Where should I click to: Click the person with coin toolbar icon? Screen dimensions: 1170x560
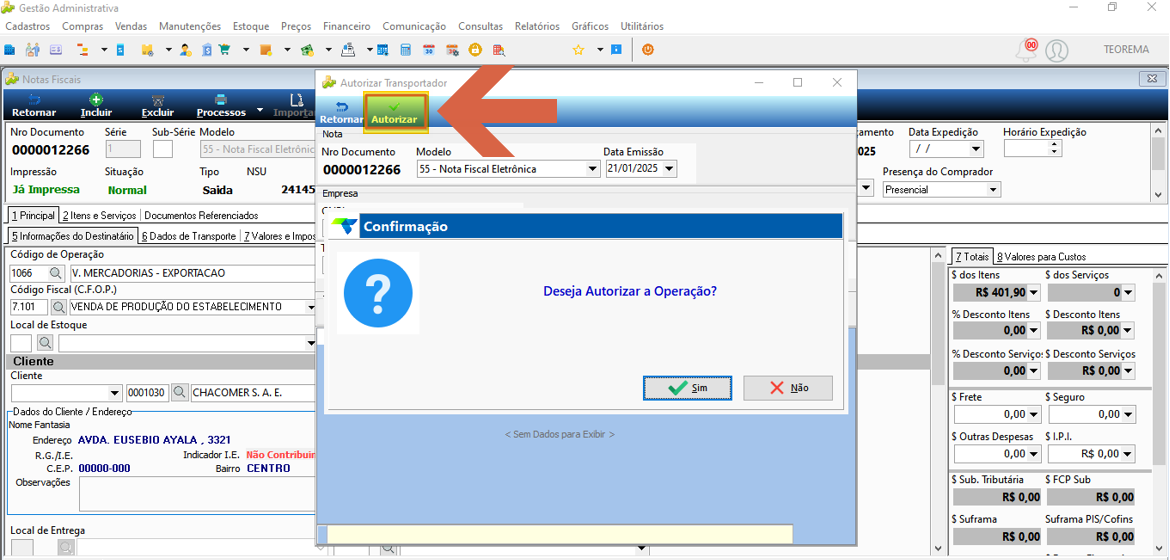pyautogui.click(x=185, y=50)
